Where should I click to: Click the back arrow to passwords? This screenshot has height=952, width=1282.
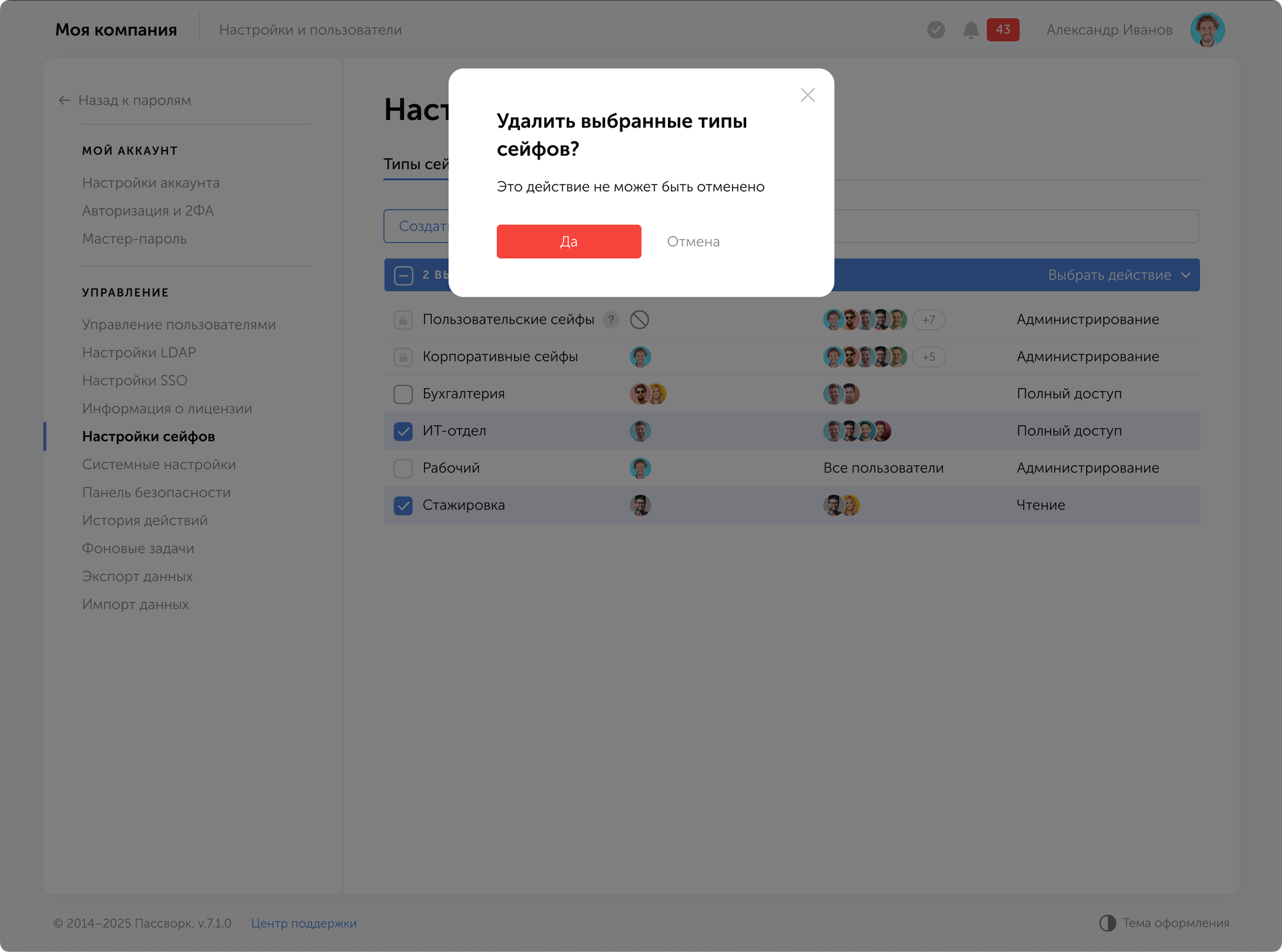click(64, 101)
